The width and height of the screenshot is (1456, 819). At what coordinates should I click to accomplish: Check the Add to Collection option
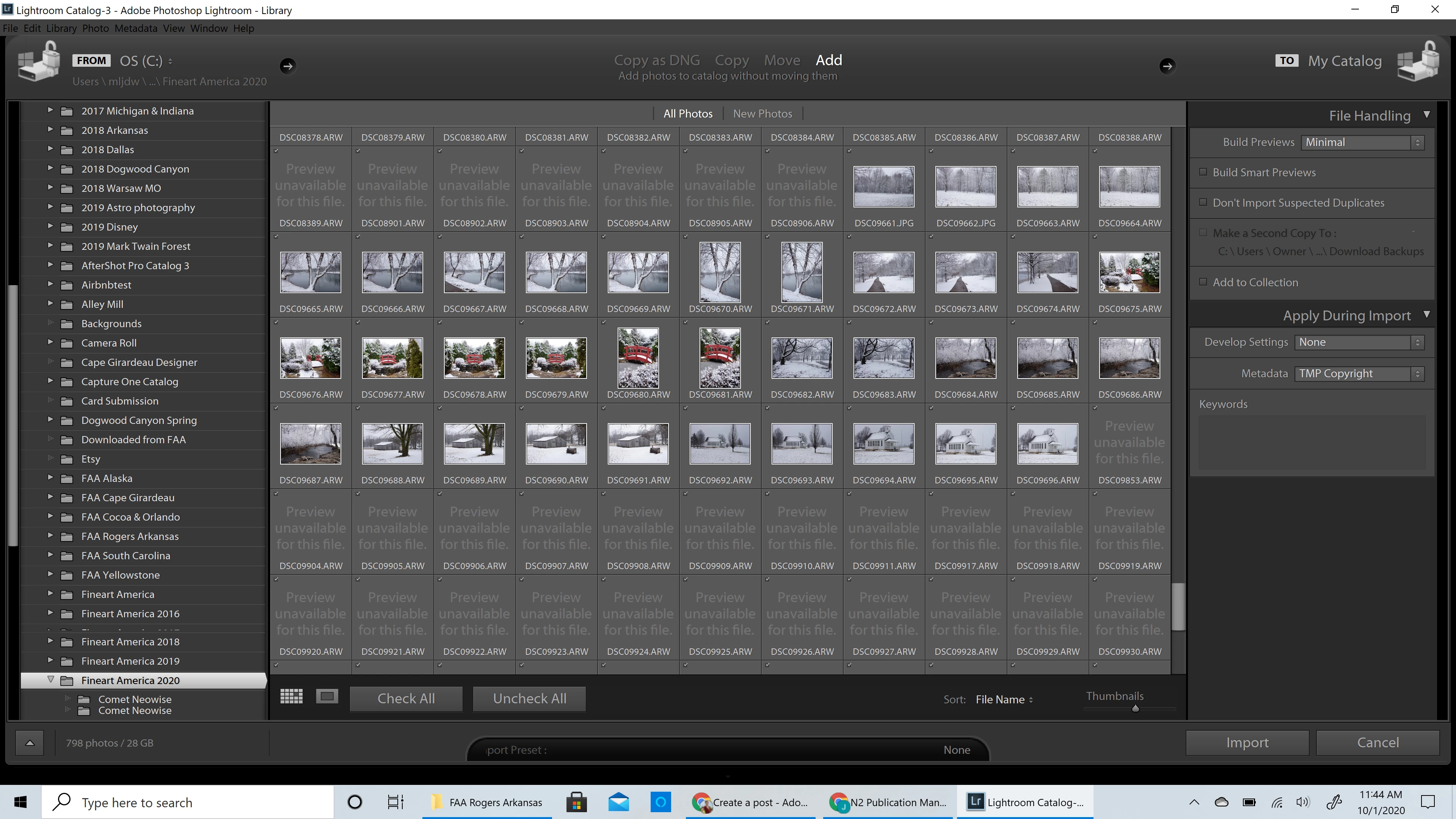[x=1203, y=281]
